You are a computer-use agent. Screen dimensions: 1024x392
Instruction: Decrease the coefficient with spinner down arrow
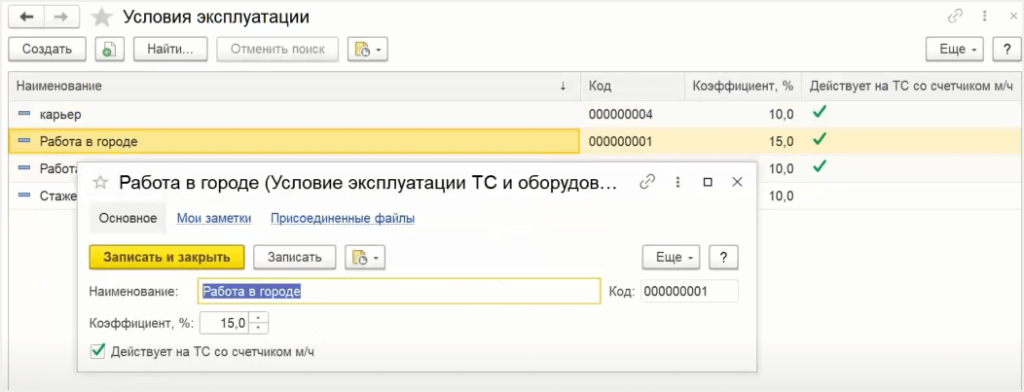[259, 328]
